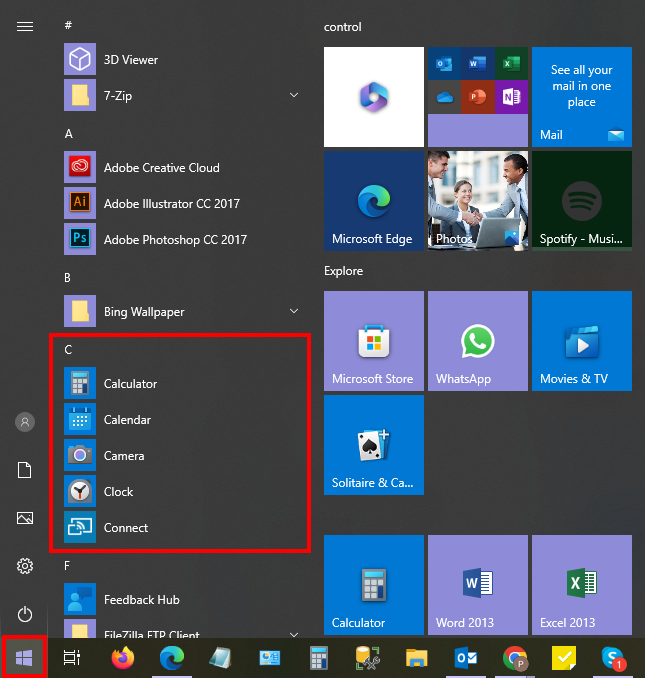Open Calculator from the taskbar
The image size is (645, 678).
(319, 658)
